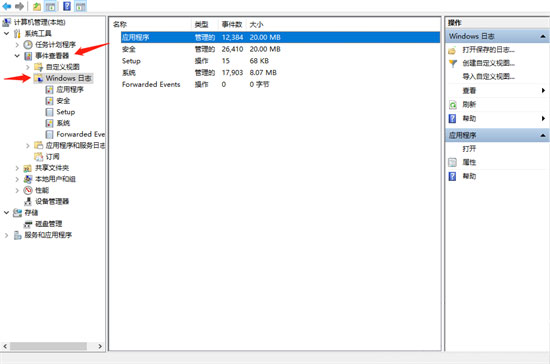Collapse the 应用程序 actions section
The height and width of the screenshot is (364, 550).
[543, 135]
